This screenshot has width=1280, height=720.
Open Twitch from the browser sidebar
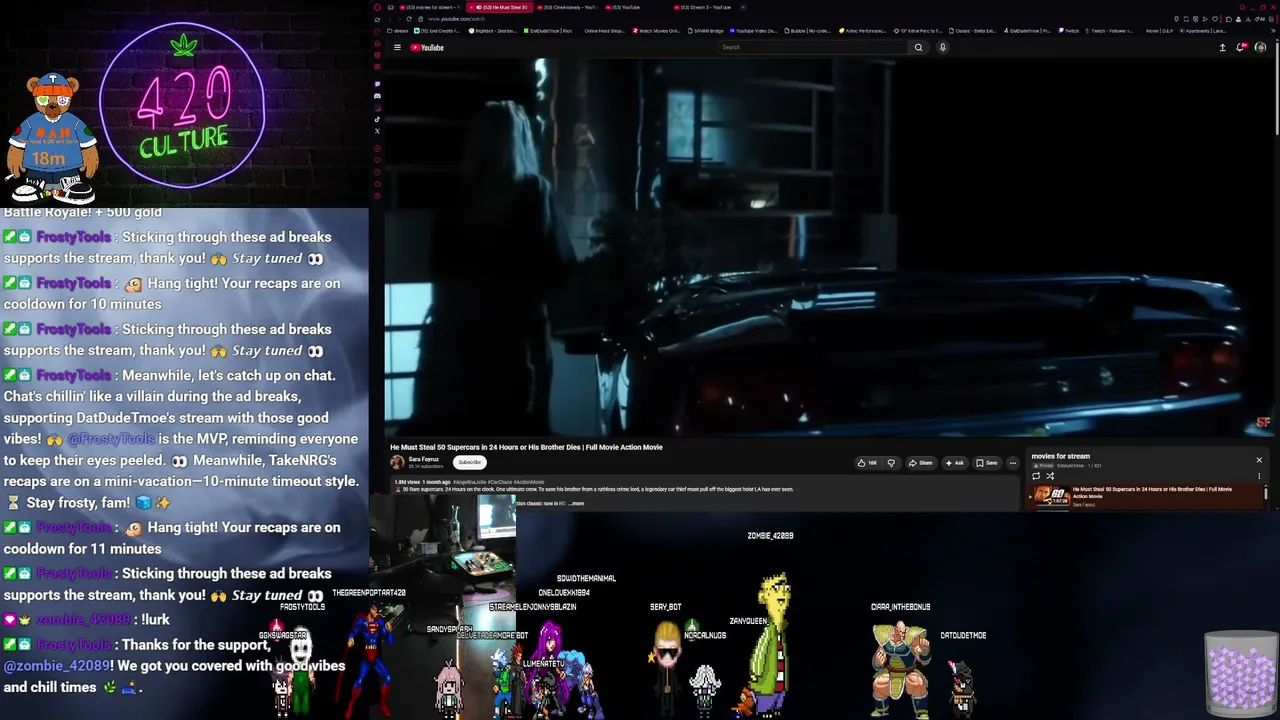pyautogui.click(x=377, y=85)
